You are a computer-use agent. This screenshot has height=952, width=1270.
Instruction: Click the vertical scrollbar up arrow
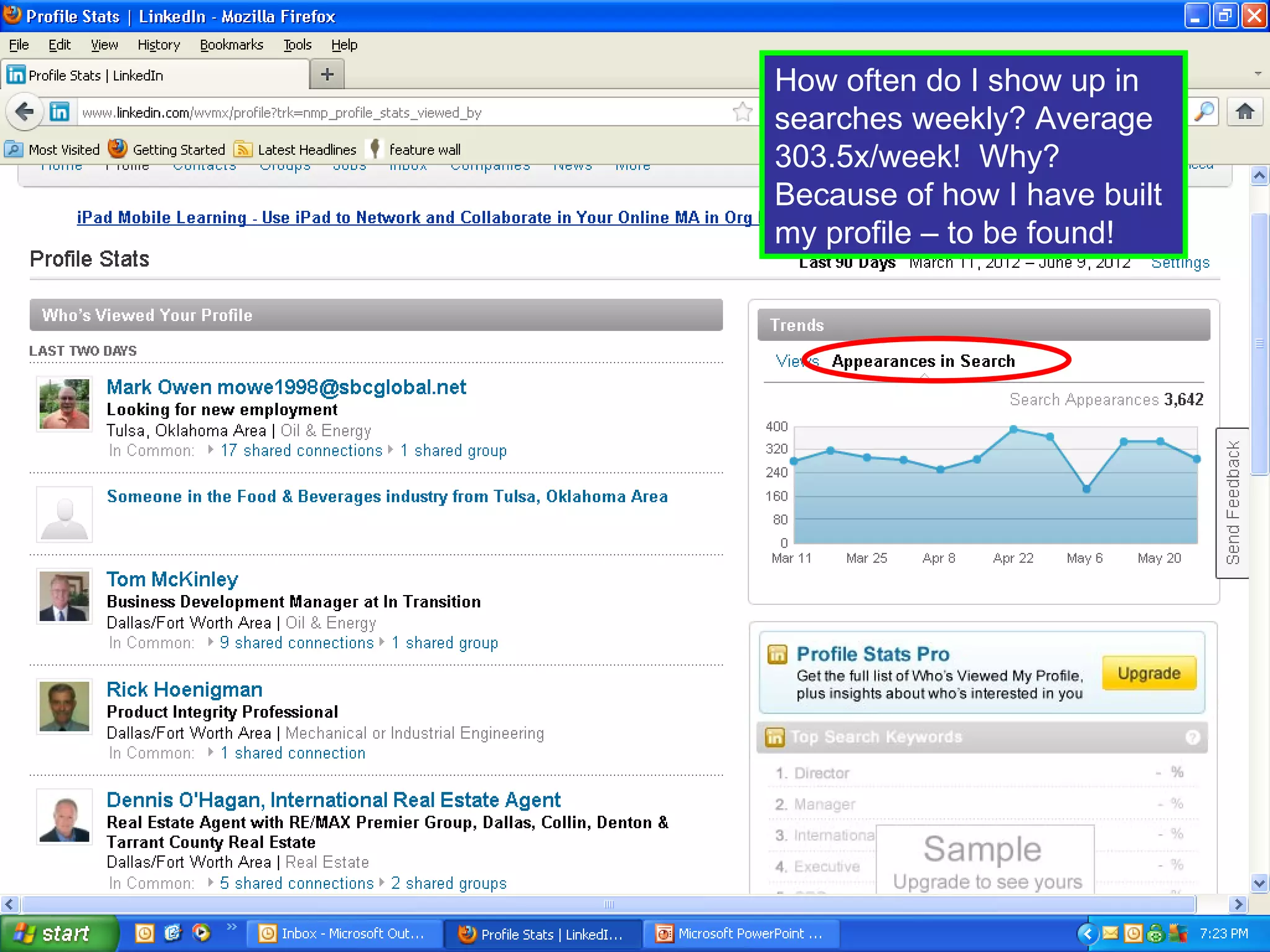(1259, 175)
